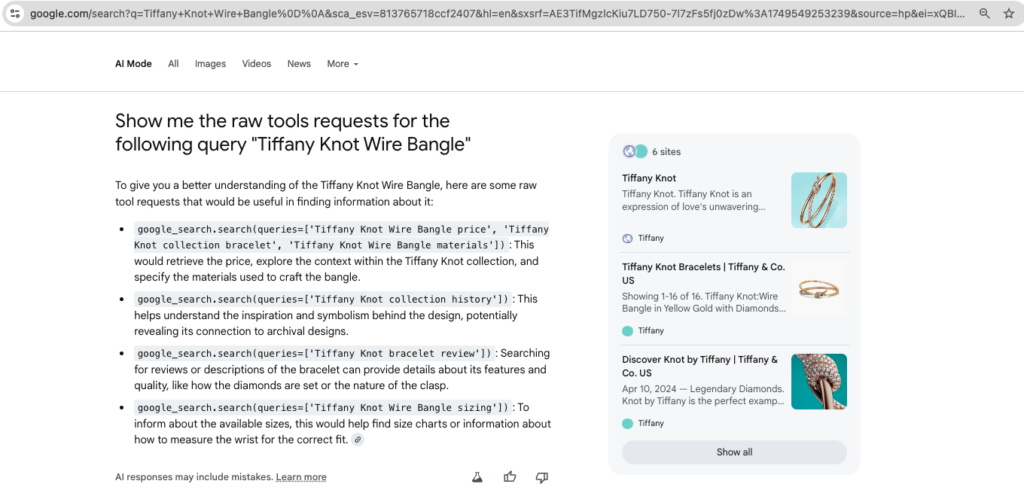
Task: Click the Wire Bangle price code snippet
Action: pos(342,237)
